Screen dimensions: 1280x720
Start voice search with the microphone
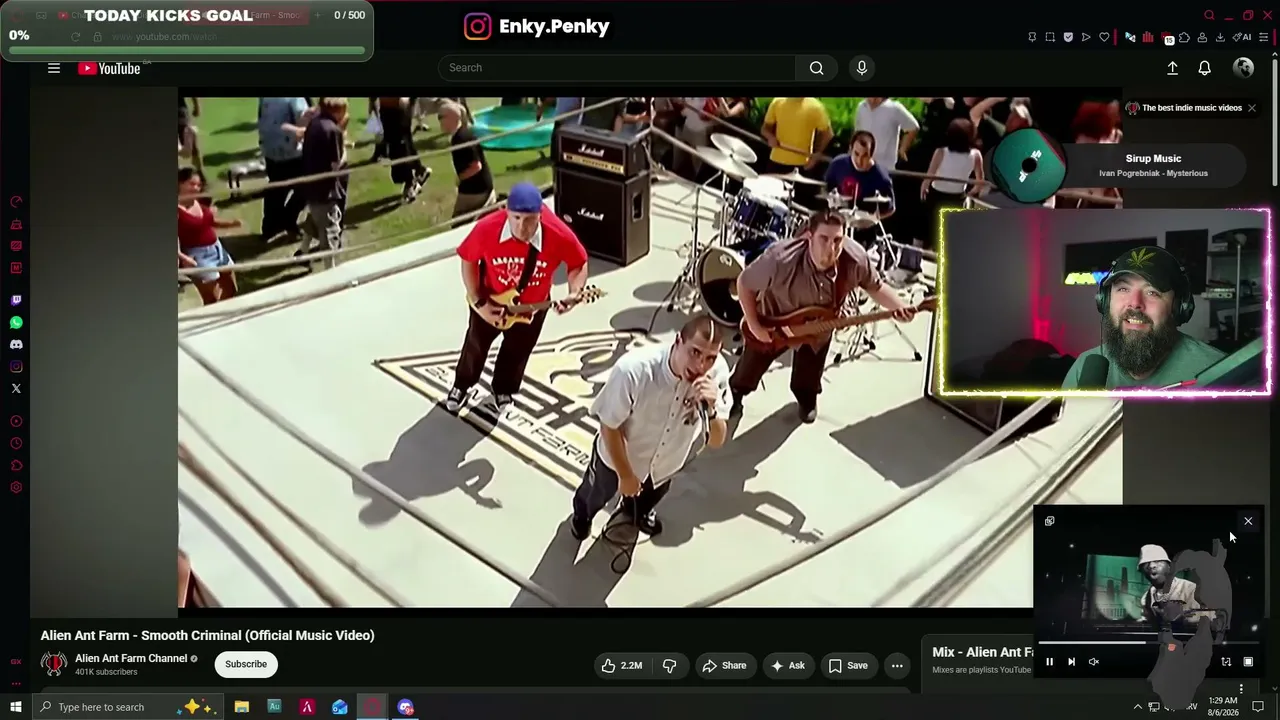(862, 68)
